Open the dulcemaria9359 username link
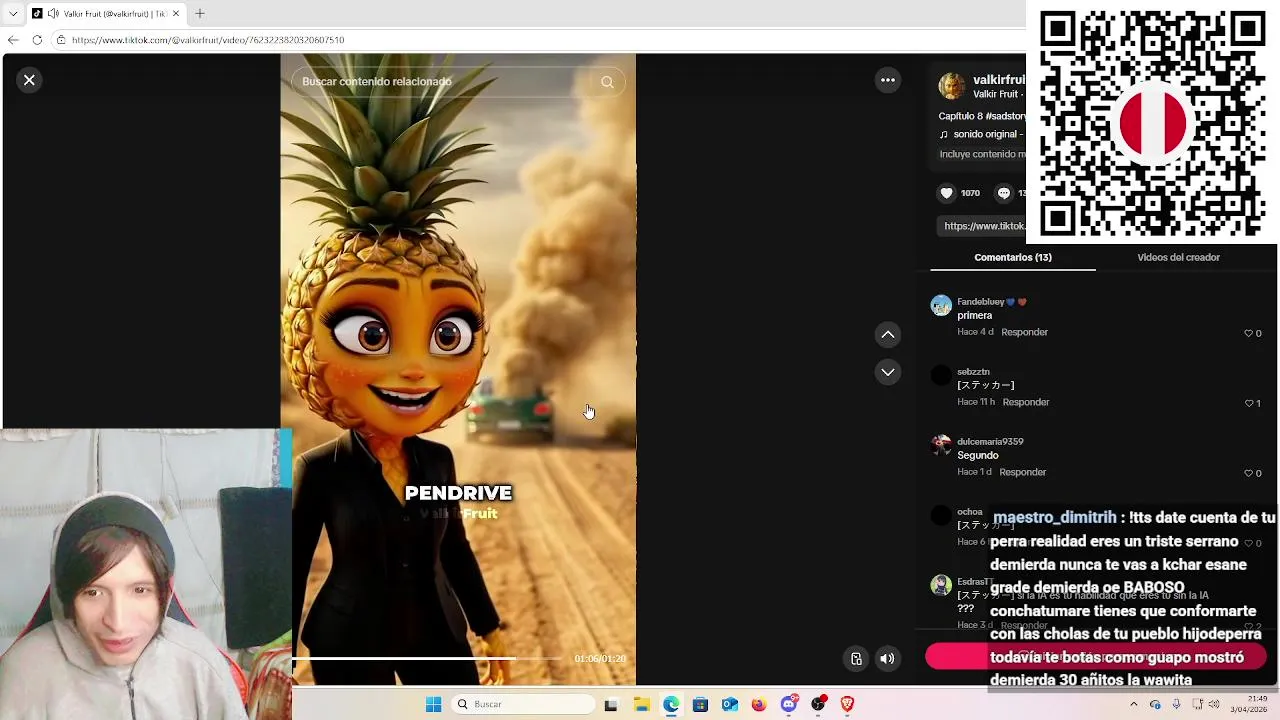 (x=990, y=442)
